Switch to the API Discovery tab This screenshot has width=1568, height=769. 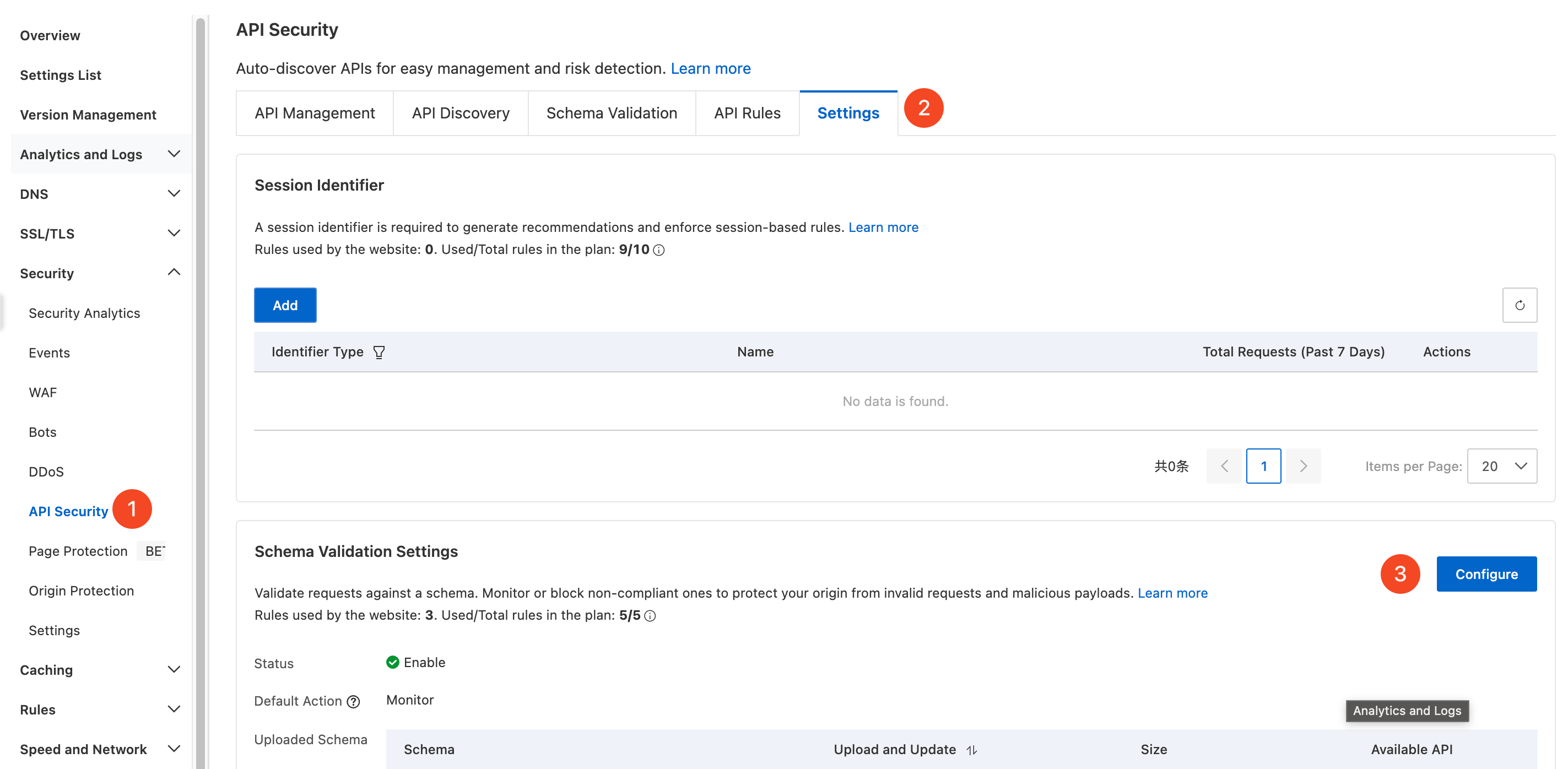click(460, 113)
